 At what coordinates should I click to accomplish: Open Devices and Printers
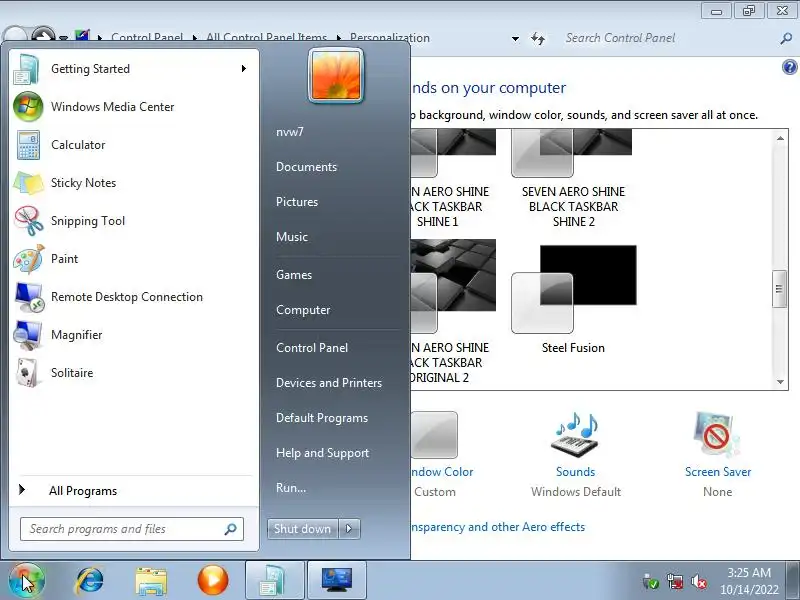point(329,383)
